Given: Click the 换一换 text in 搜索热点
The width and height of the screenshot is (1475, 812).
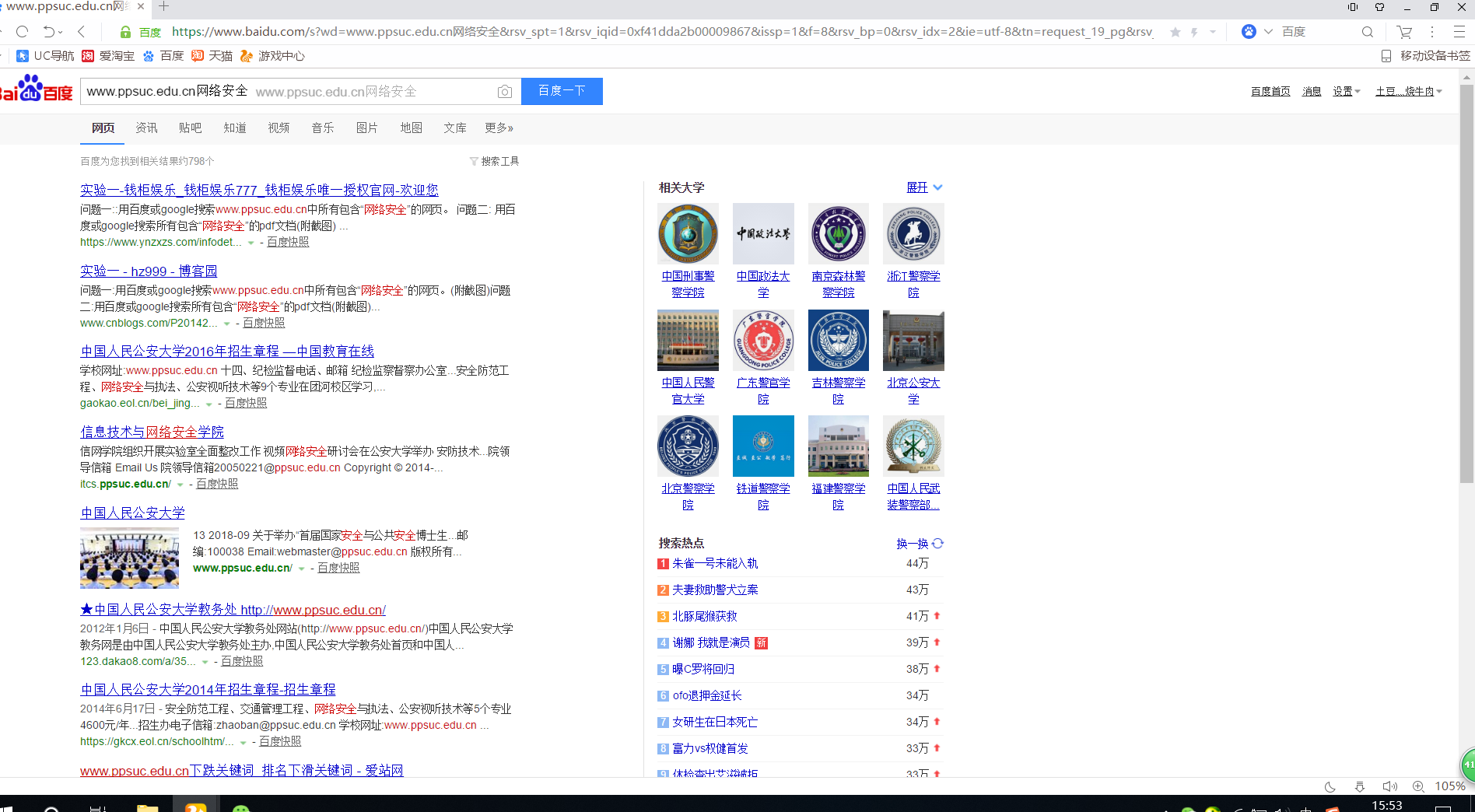Looking at the screenshot, I should (x=913, y=544).
